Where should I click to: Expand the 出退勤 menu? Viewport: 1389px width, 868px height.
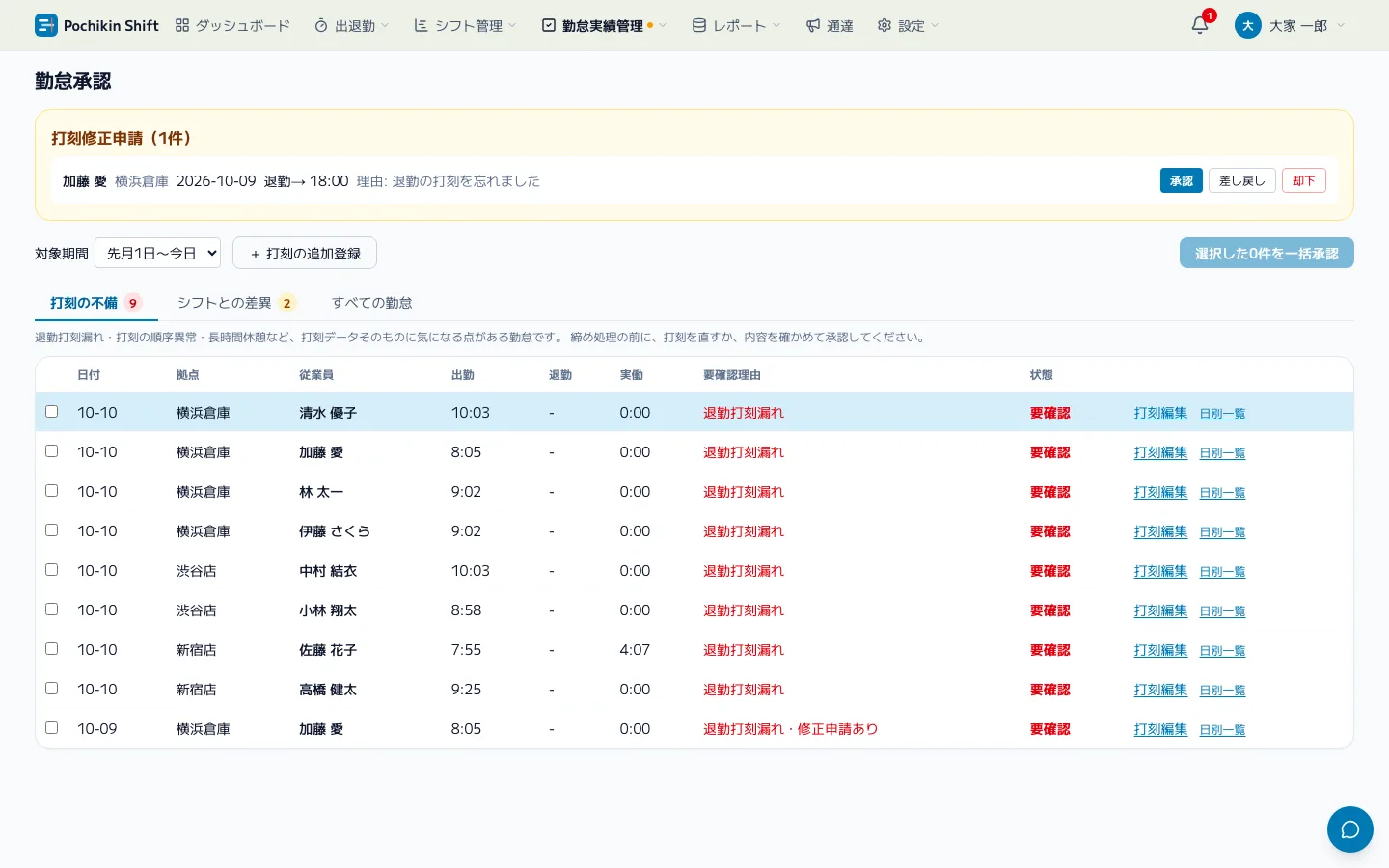point(352,25)
